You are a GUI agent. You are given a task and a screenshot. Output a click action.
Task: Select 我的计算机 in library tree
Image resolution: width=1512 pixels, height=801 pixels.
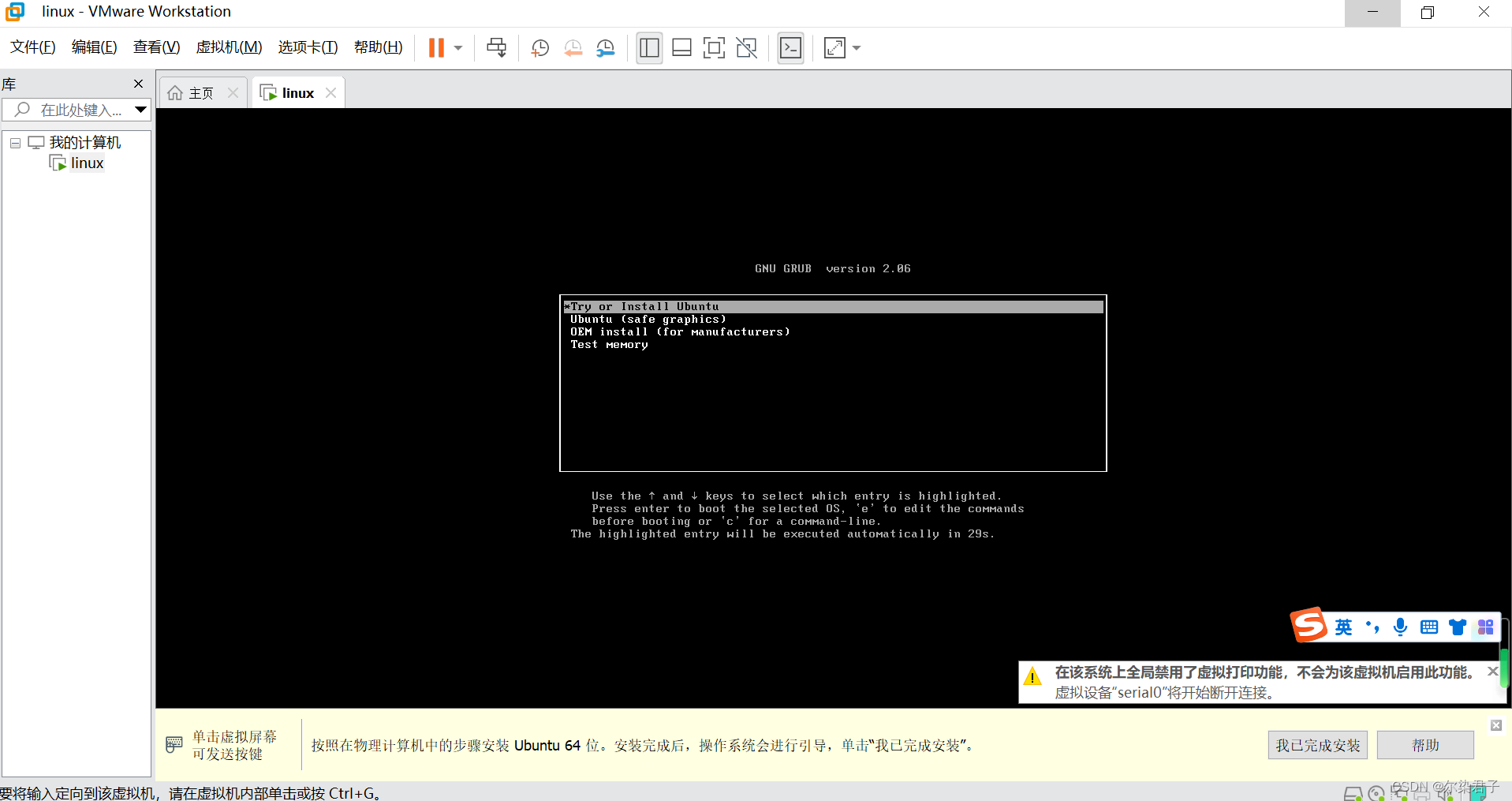click(x=84, y=143)
